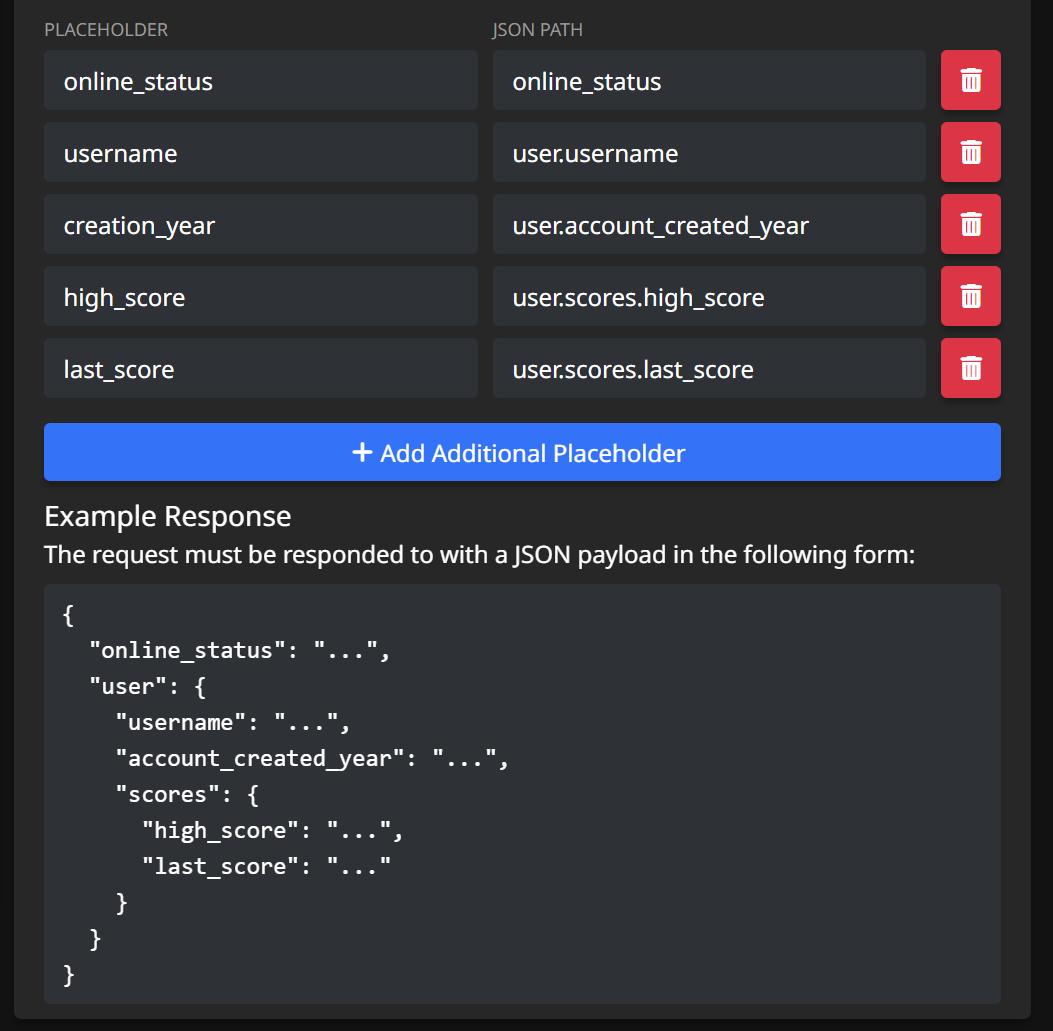
Task: Click the online_status JSON path field
Action: 708,80
